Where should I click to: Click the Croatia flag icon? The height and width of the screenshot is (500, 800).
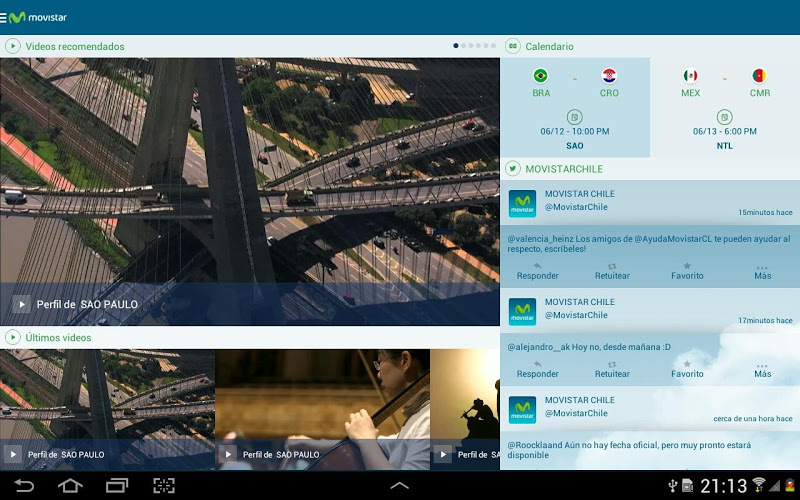click(x=609, y=76)
